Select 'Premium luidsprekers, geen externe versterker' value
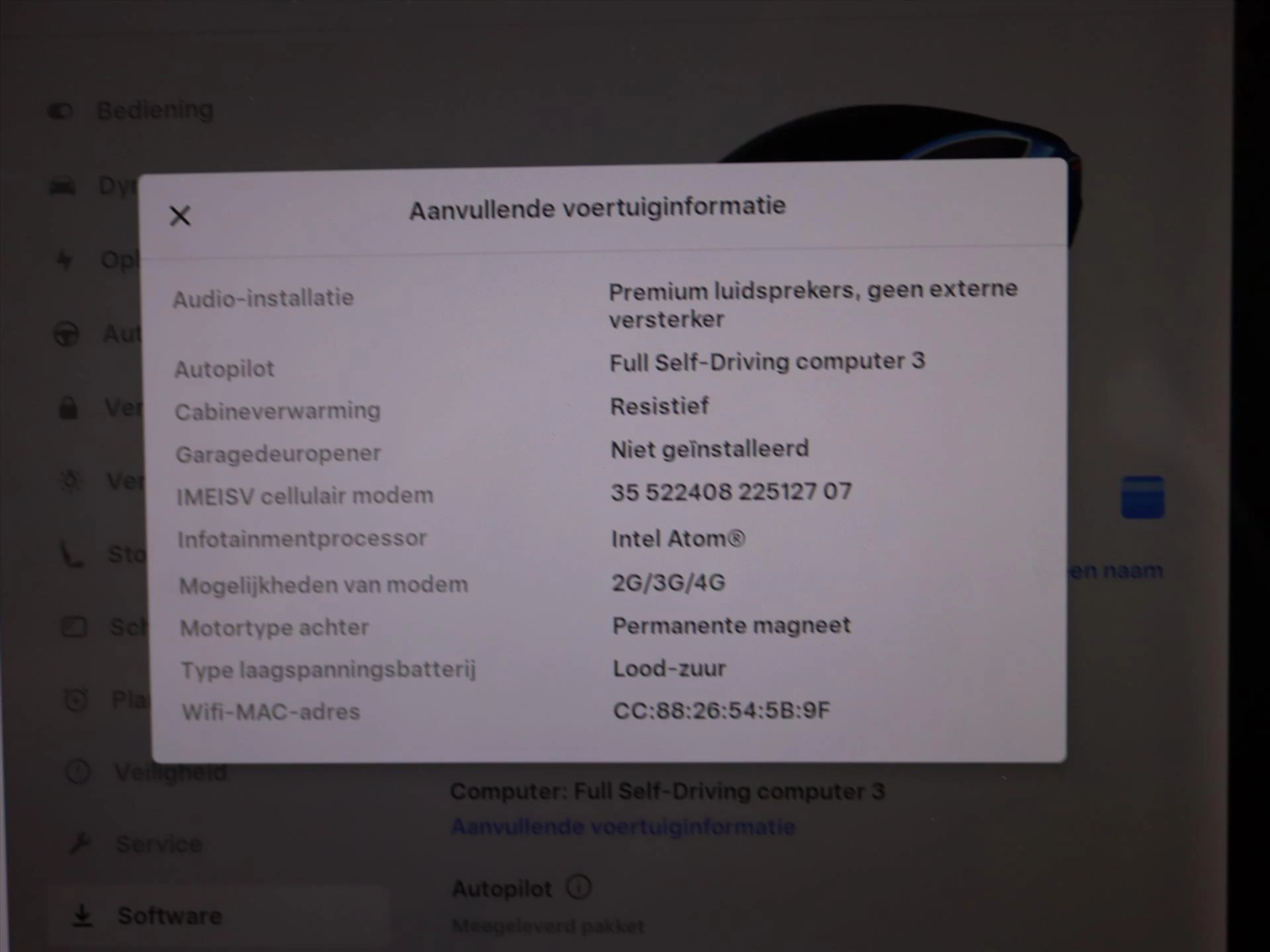Image resolution: width=1270 pixels, height=952 pixels. 813,305
